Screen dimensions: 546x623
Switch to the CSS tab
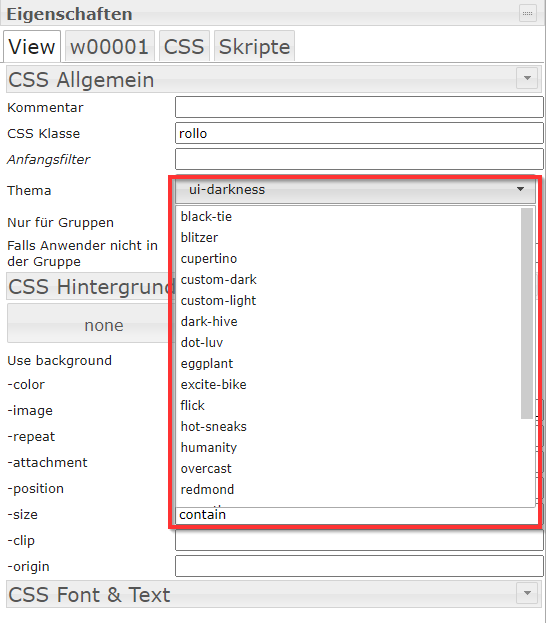pos(184,46)
